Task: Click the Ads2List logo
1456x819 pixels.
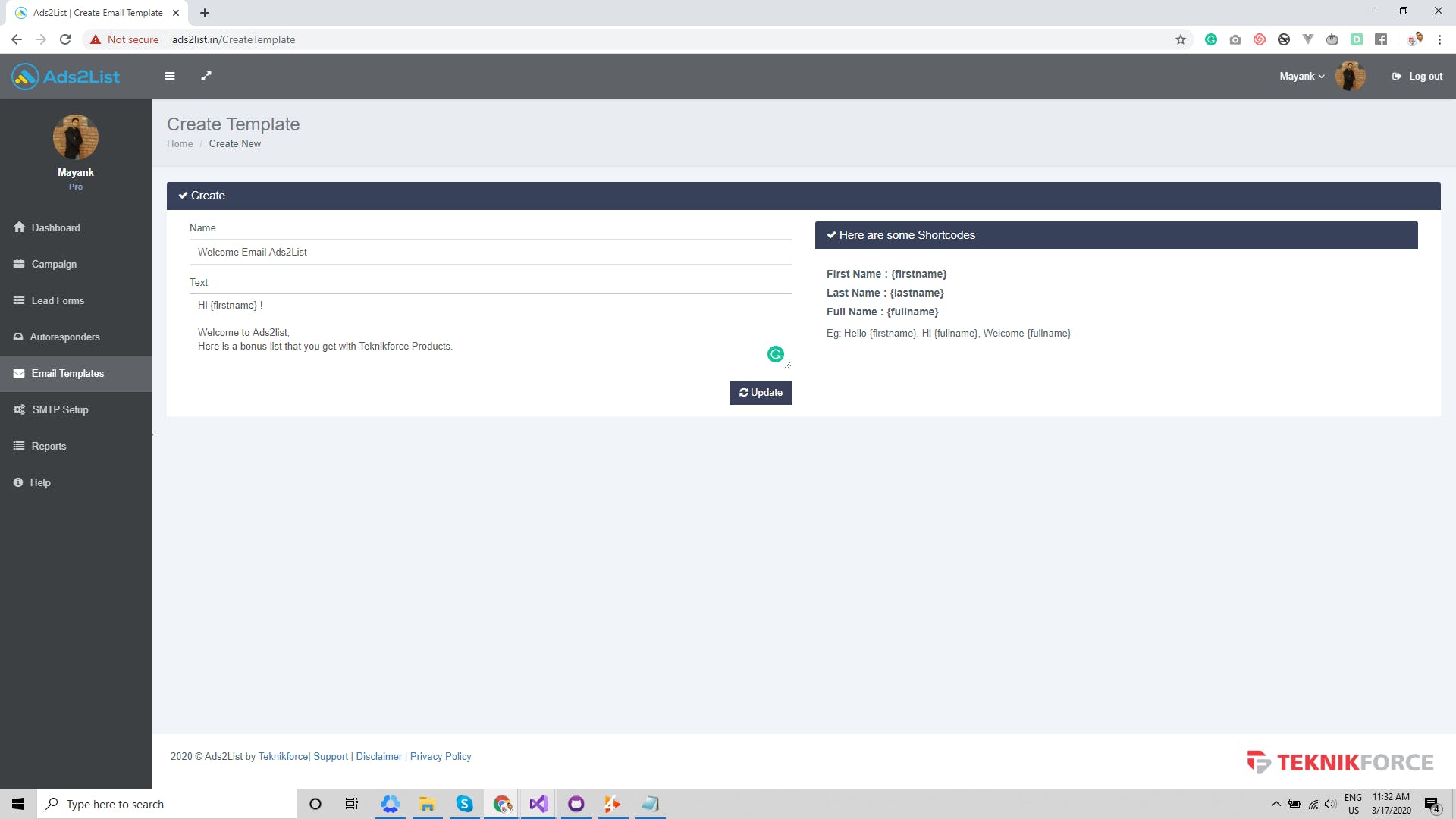Action: coord(66,77)
